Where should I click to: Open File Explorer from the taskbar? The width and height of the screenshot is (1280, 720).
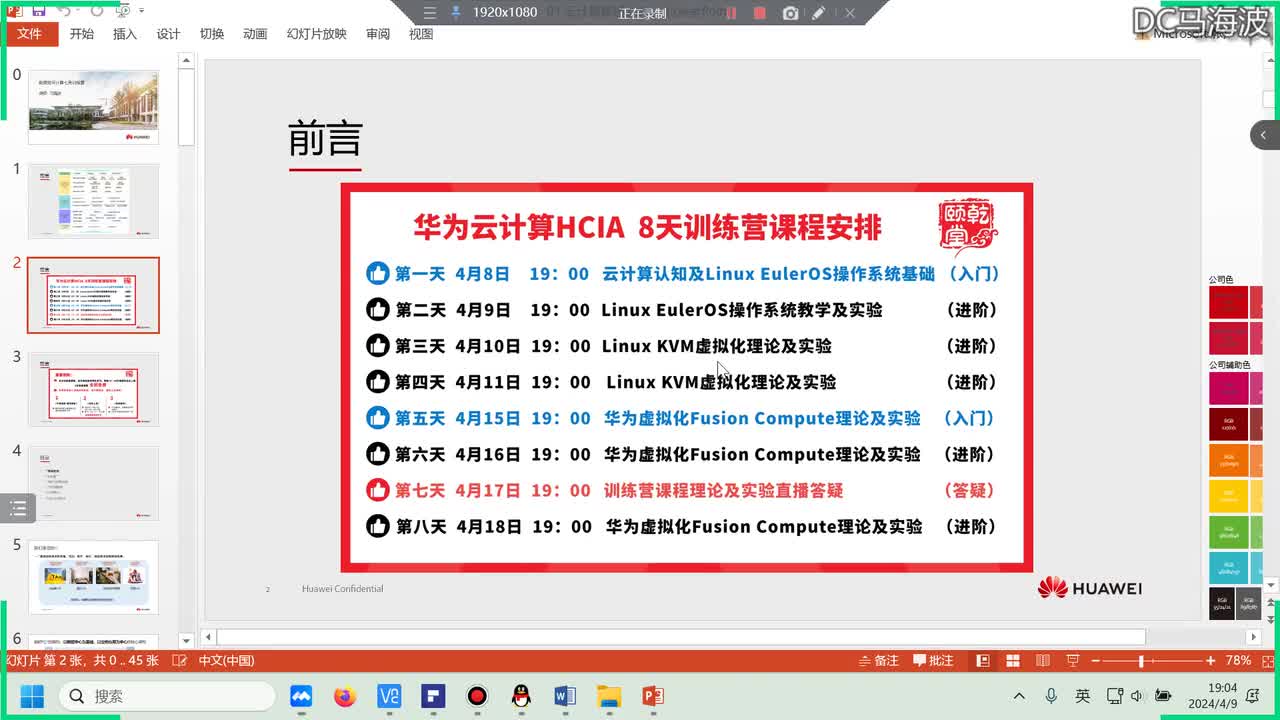click(609, 696)
